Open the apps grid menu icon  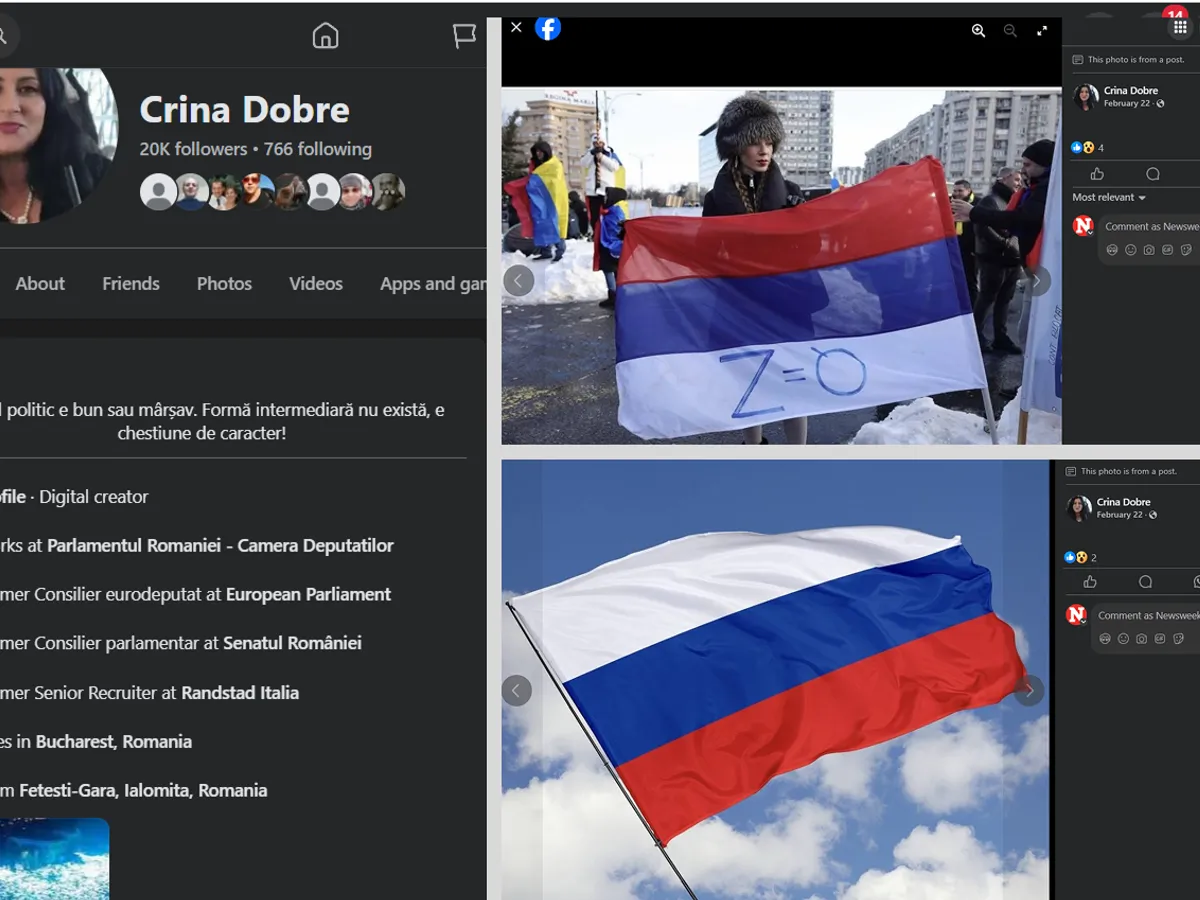pos(1180,27)
